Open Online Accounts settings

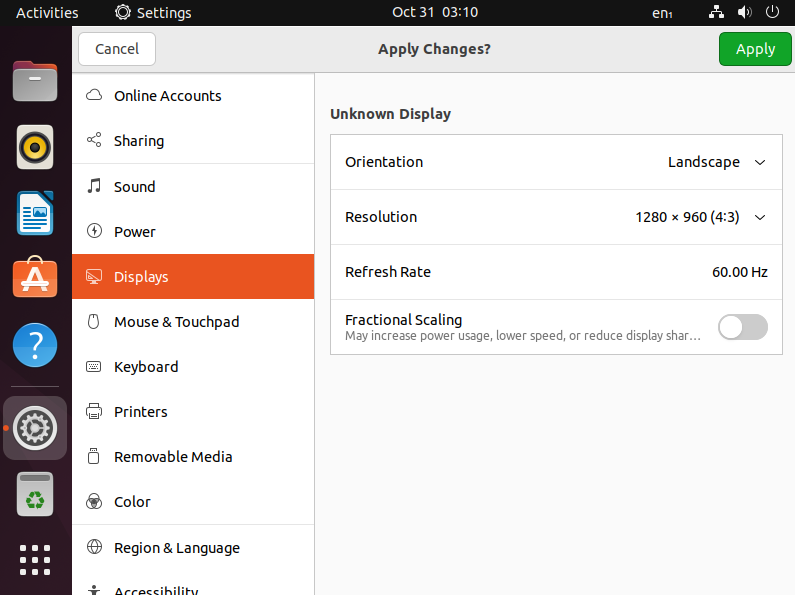tap(193, 96)
